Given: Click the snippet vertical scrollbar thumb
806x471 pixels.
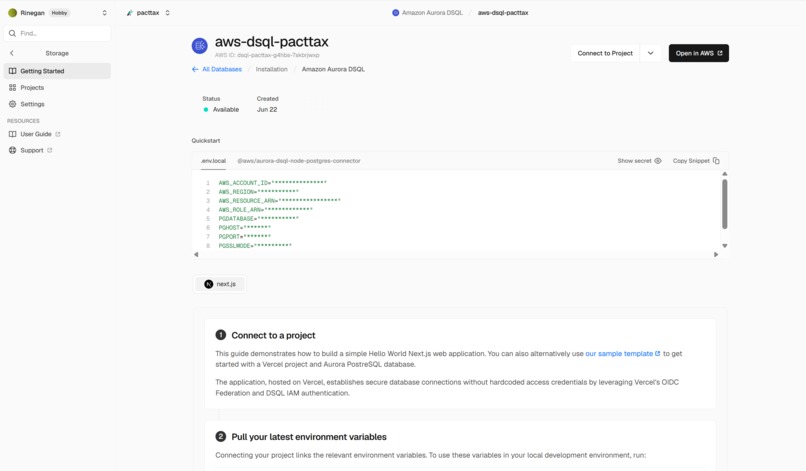Looking at the screenshot, I should tap(724, 204).
